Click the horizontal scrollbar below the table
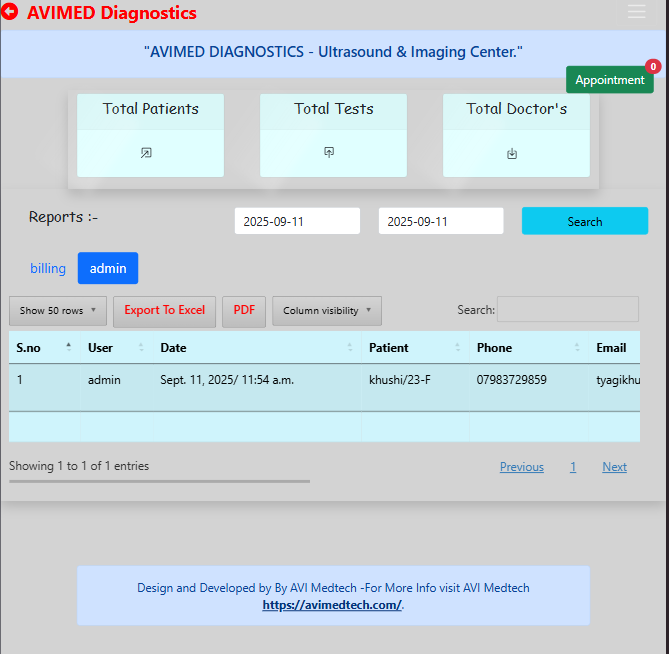669x654 pixels. coord(160,481)
